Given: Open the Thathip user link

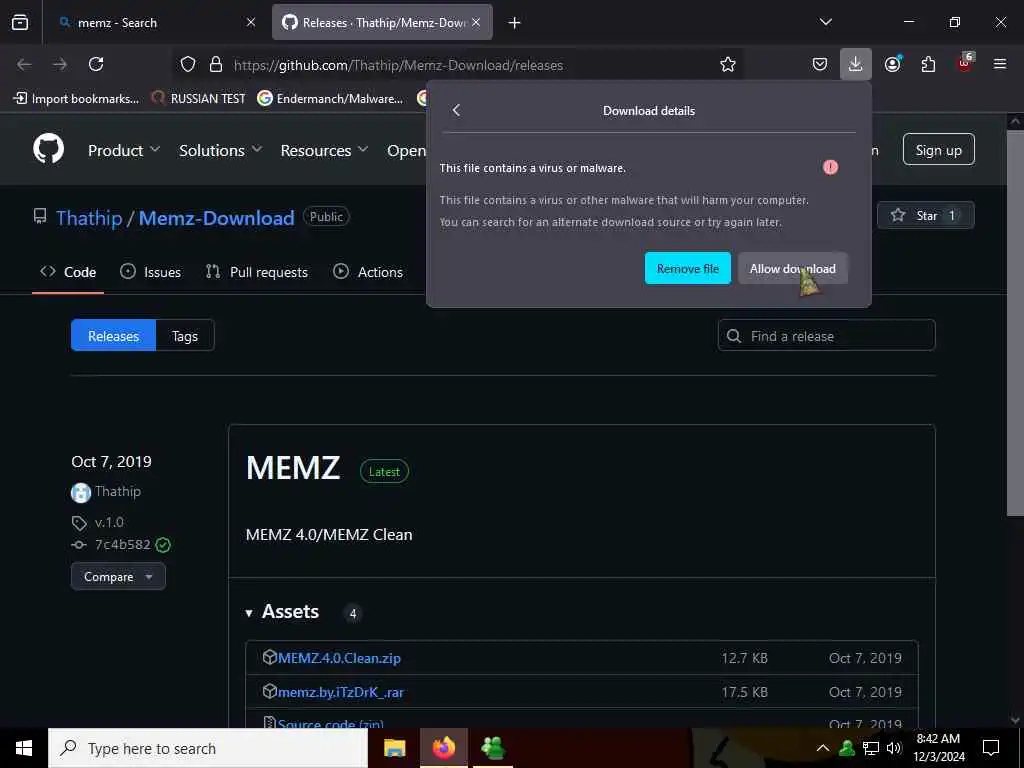Looking at the screenshot, I should 89,217.
